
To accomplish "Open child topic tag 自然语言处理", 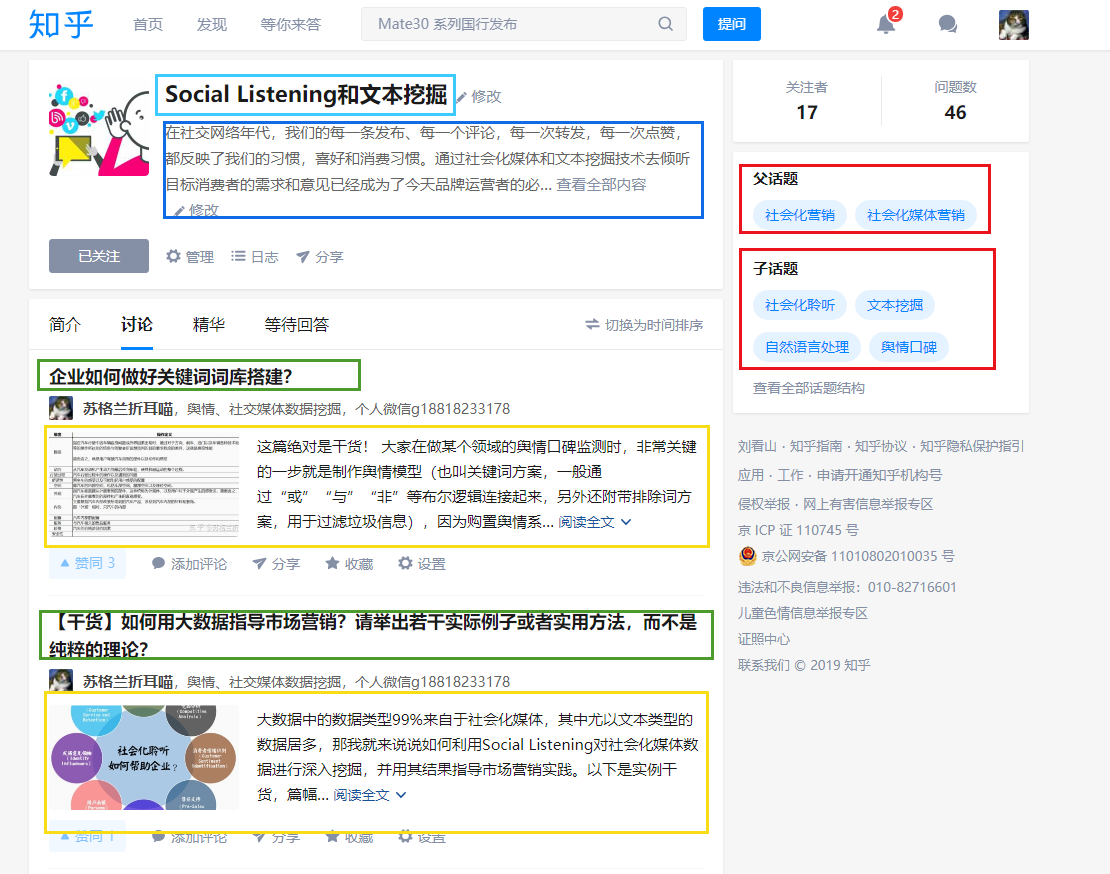I will click(x=807, y=347).
